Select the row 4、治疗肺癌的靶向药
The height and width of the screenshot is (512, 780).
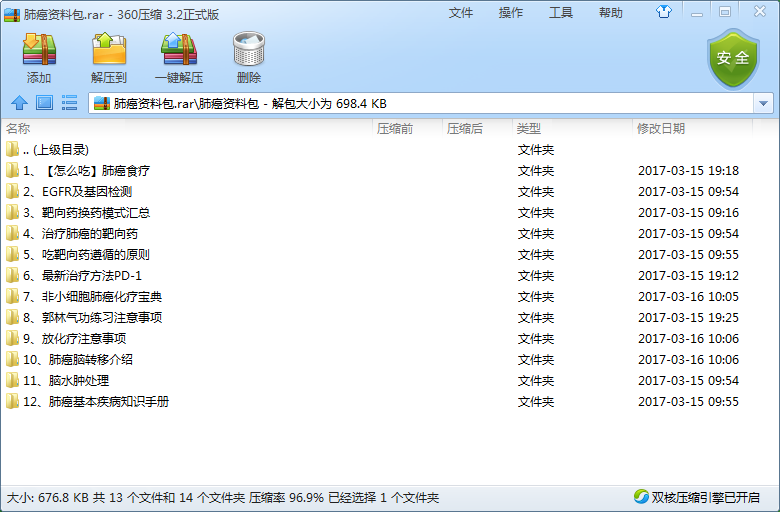click(390, 233)
